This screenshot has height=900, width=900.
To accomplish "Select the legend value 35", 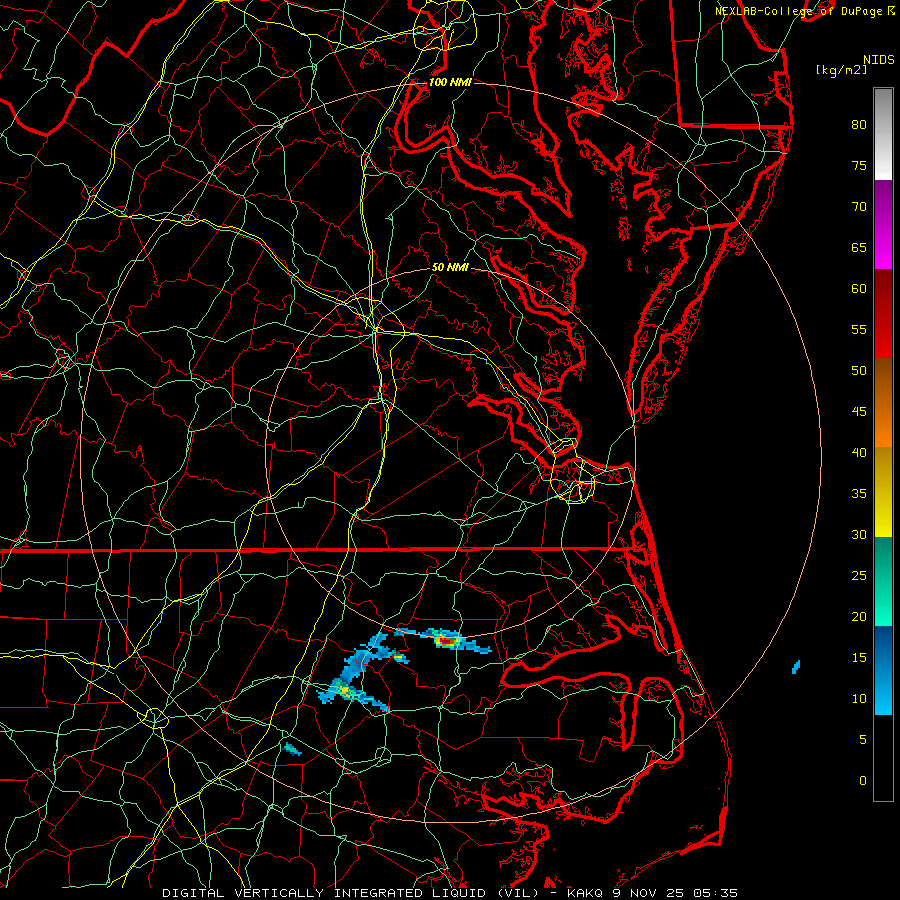I will click(x=859, y=494).
